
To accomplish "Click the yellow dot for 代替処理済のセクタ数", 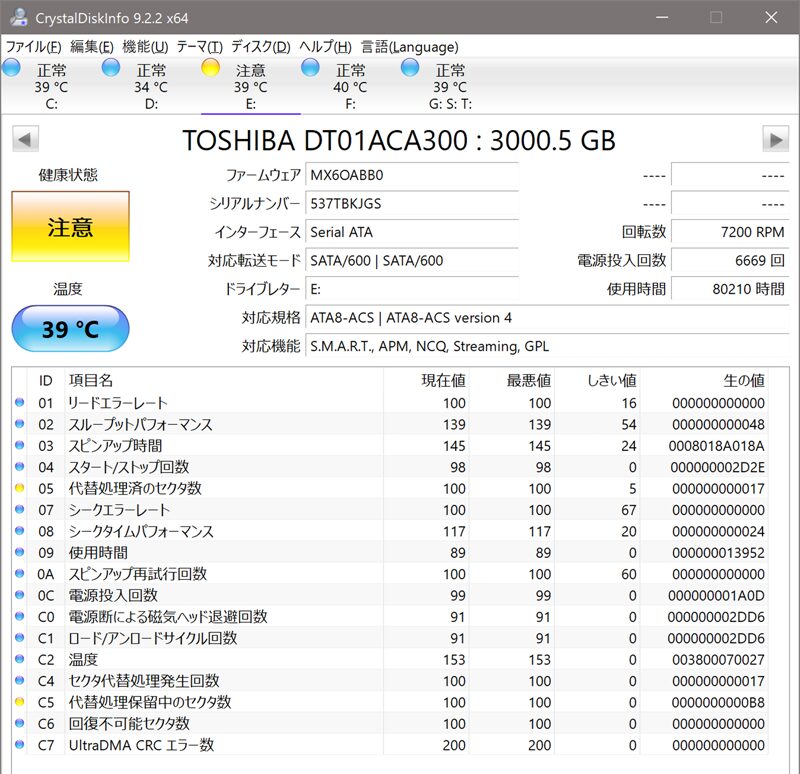I will click(19, 488).
